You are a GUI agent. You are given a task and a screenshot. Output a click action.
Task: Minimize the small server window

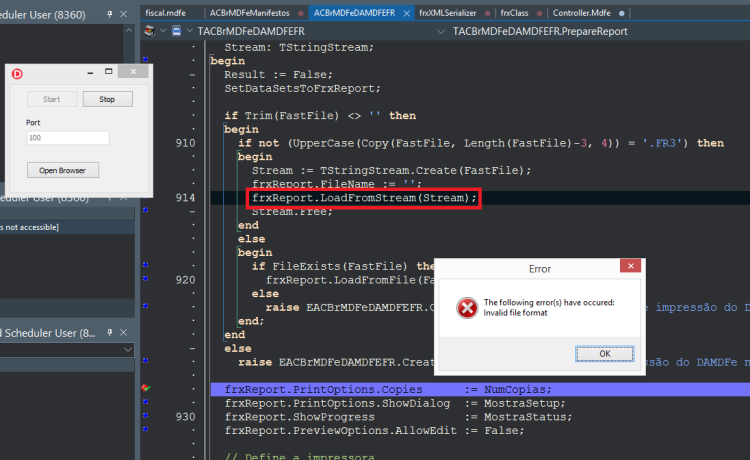pos(90,72)
